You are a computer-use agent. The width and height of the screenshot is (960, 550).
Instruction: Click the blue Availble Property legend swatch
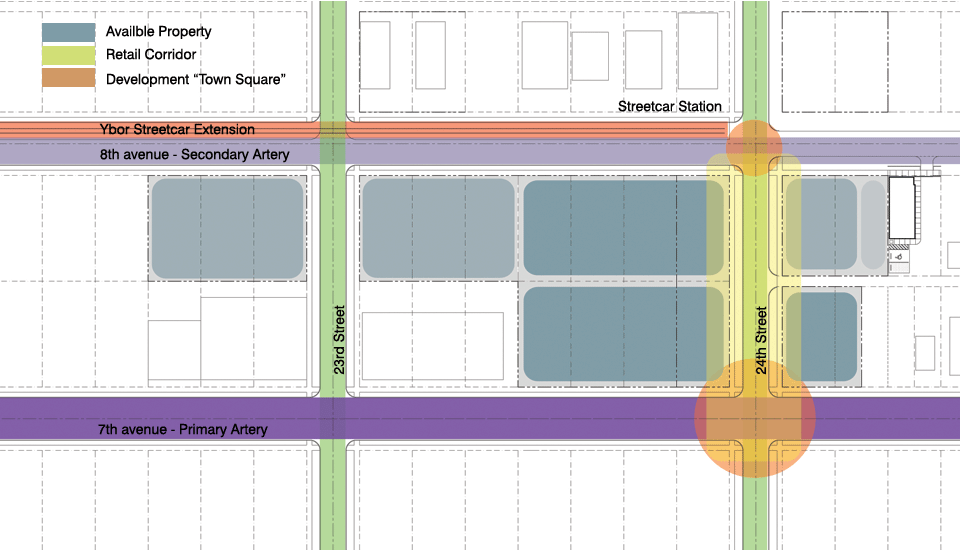click(x=69, y=32)
